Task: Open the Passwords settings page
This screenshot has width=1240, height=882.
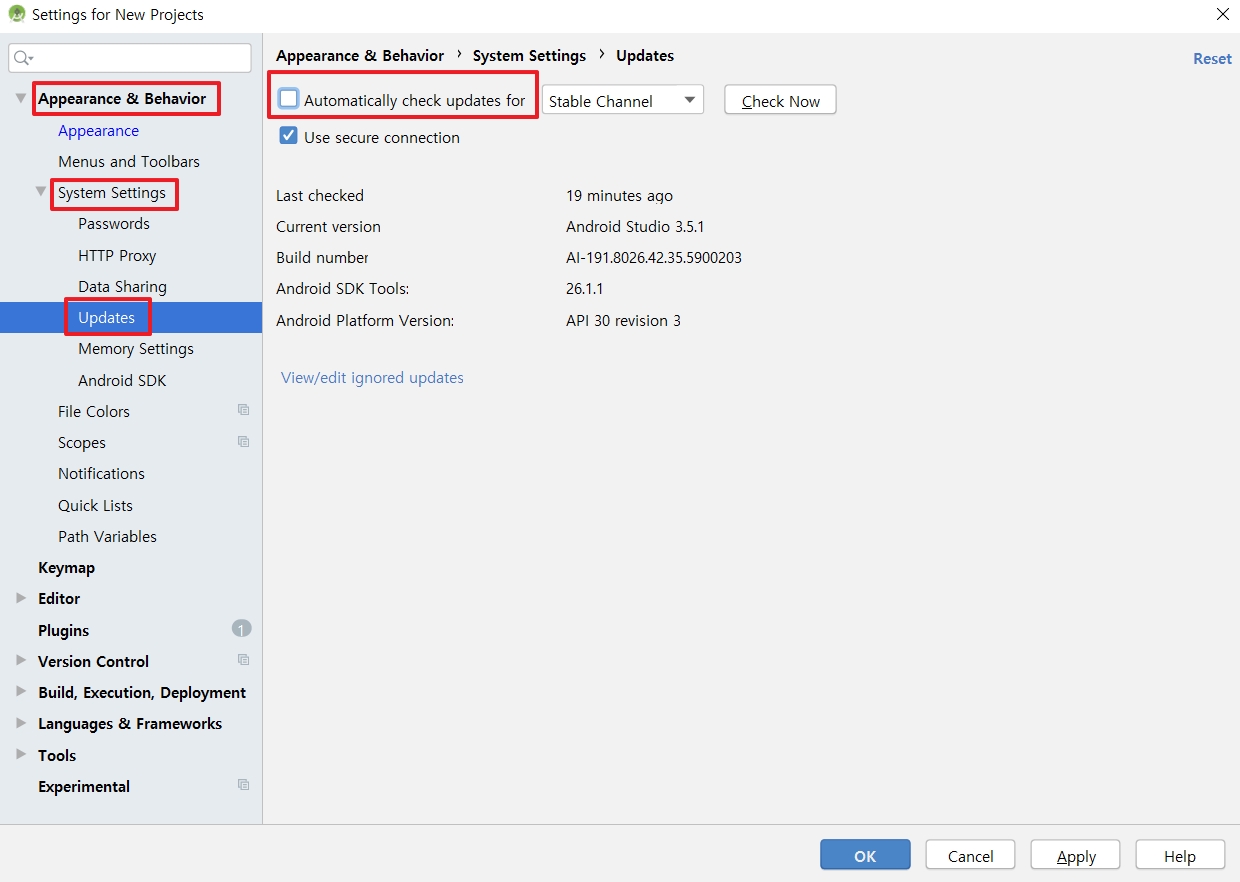Action: click(x=114, y=223)
